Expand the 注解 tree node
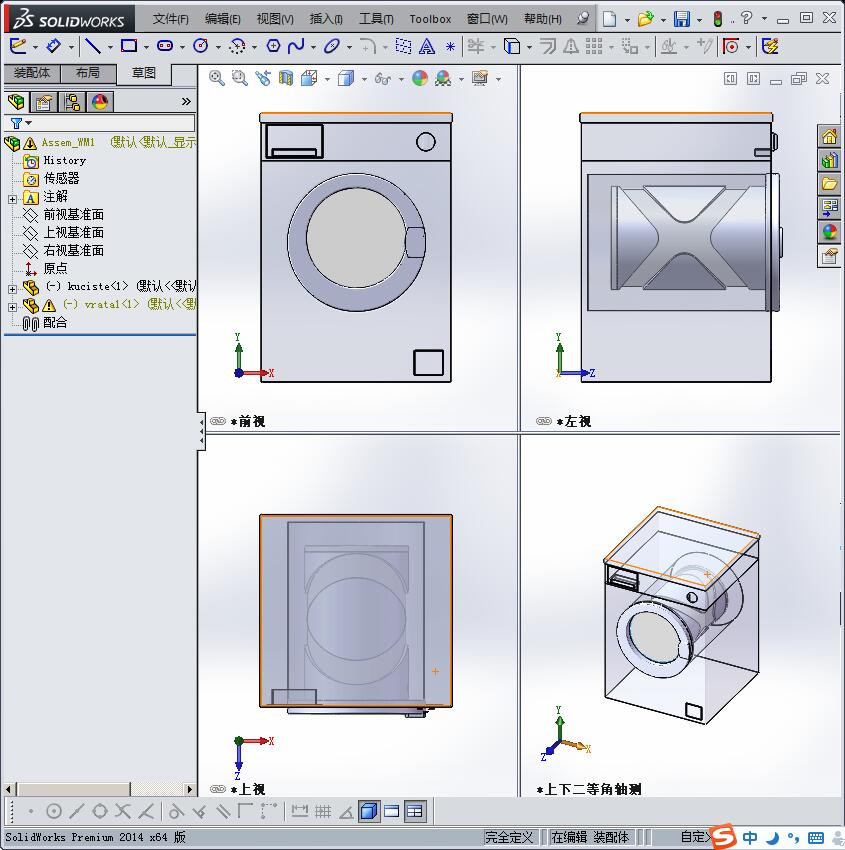The image size is (845, 850). [x=12, y=199]
